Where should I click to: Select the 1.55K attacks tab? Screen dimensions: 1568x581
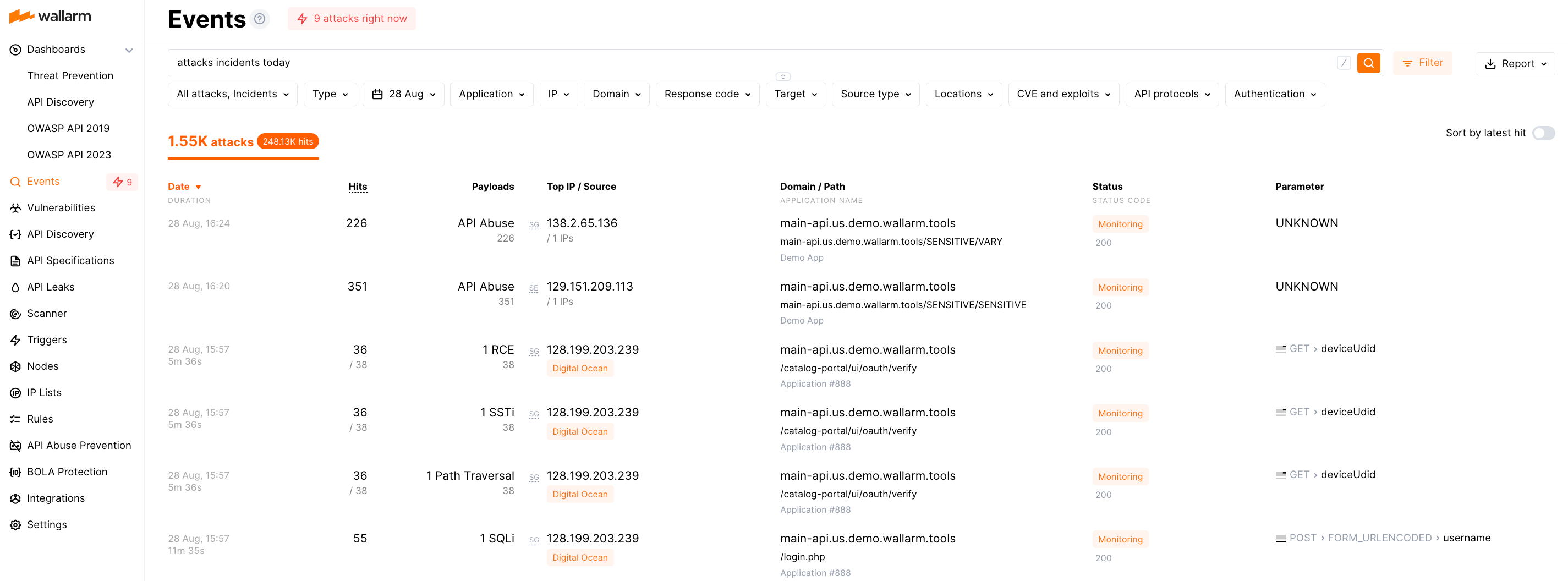211,142
